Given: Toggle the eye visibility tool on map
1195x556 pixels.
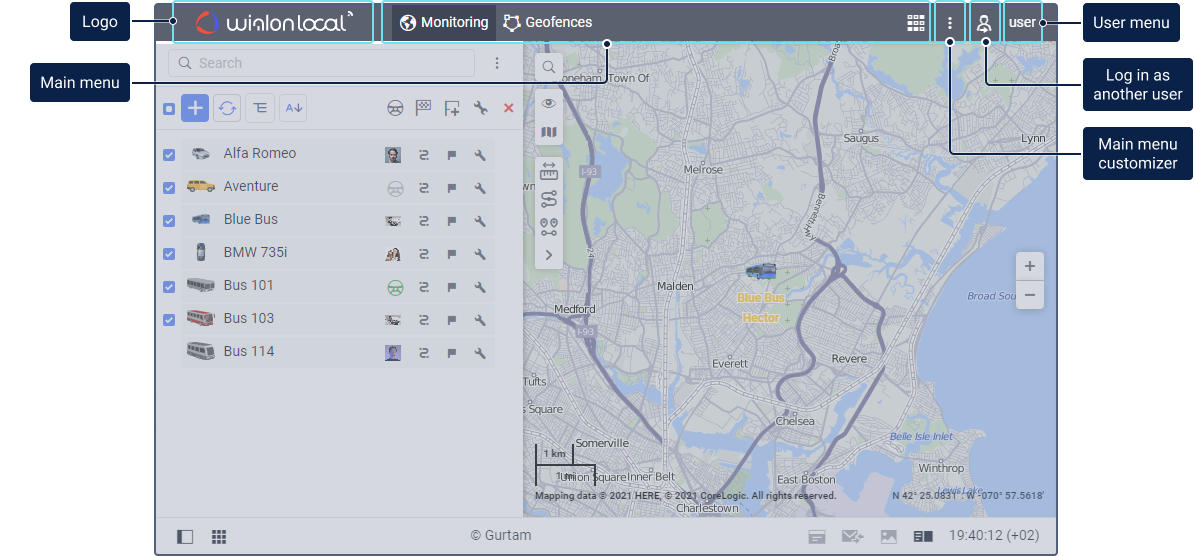Looking at the screenshot, I should [x=549, y=103].
